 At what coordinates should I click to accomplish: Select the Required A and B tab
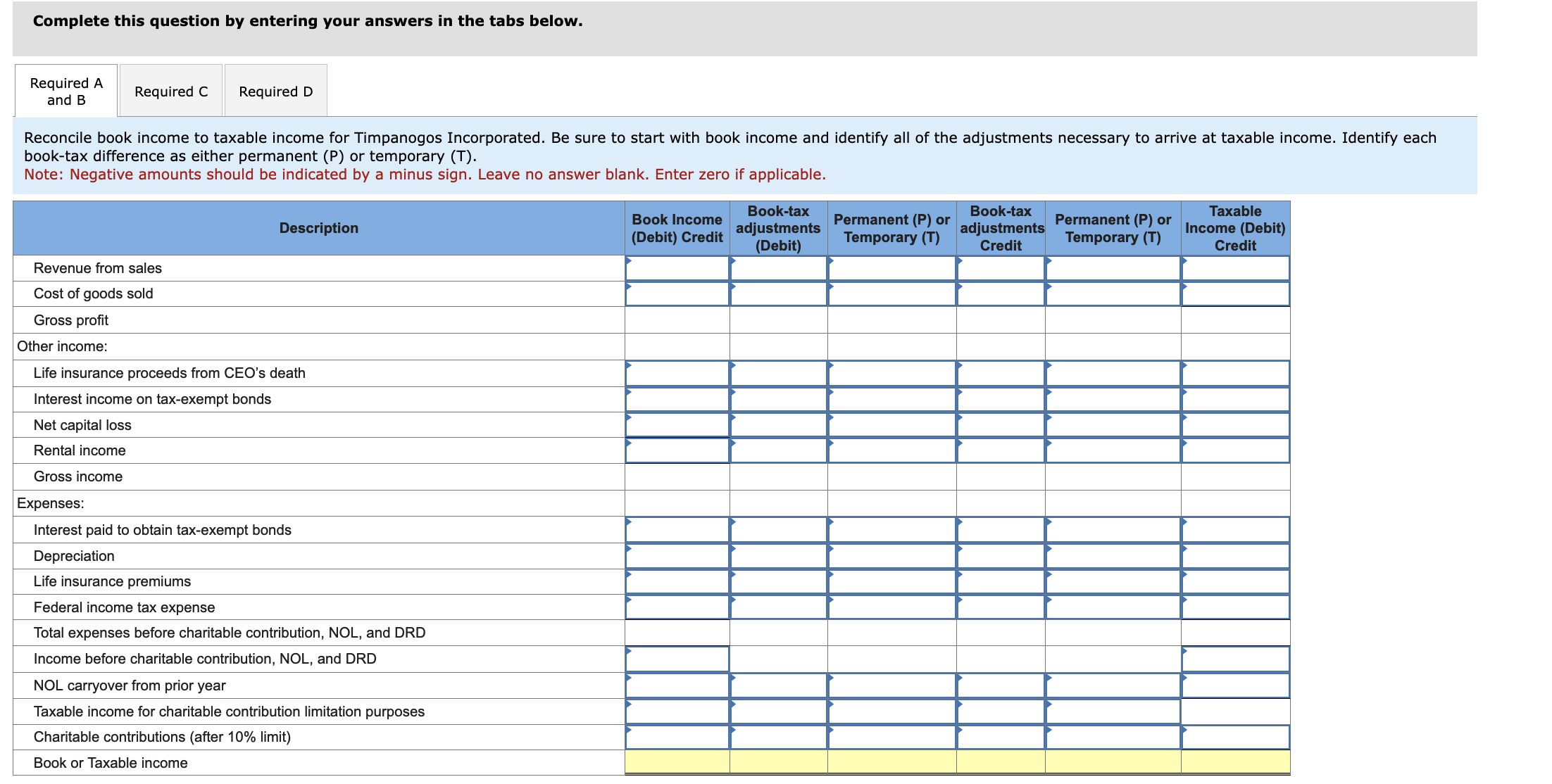pyautogui.click(x=65, y=91)
